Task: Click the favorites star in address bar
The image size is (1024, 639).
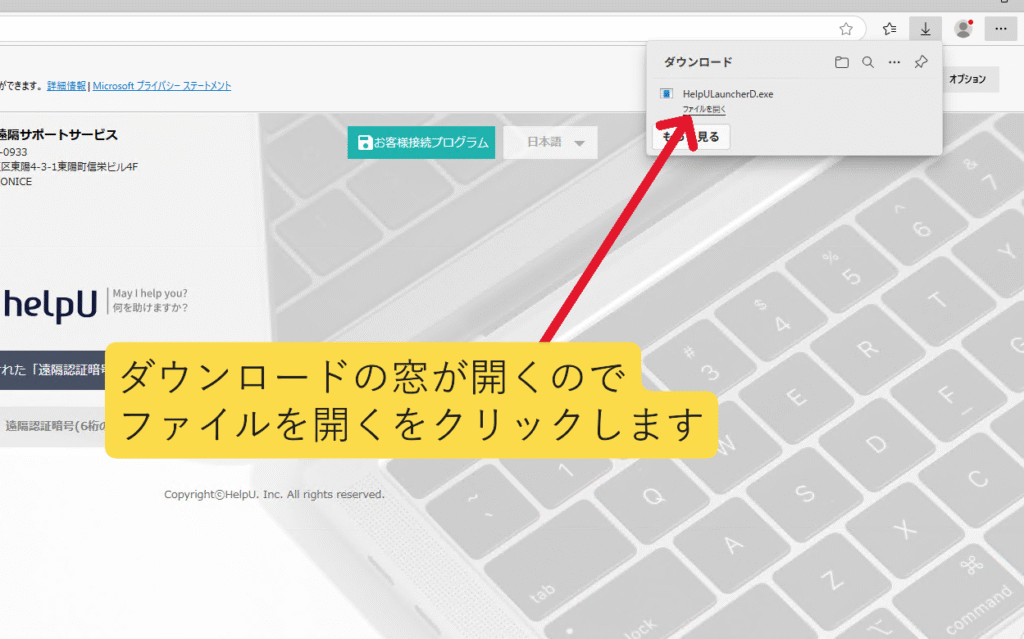Action: [846, 29]
